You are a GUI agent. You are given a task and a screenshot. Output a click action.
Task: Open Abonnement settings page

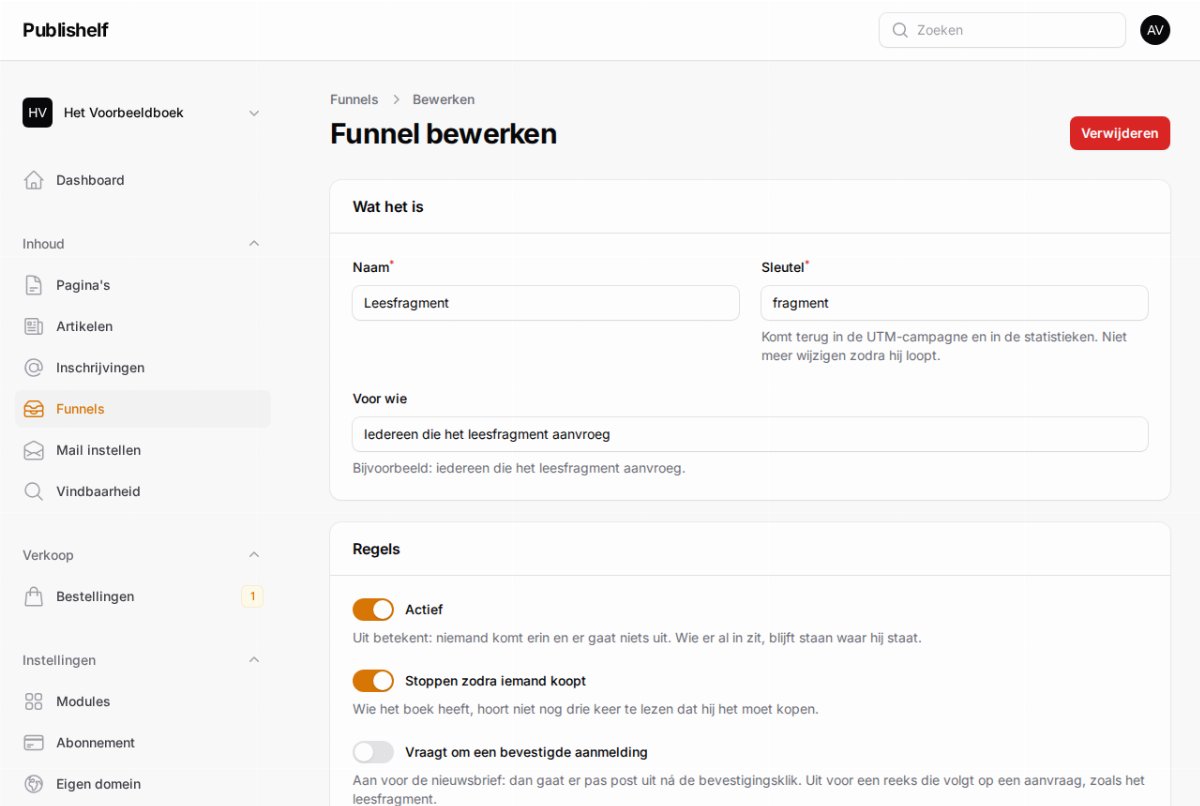(x=143, y=743)
